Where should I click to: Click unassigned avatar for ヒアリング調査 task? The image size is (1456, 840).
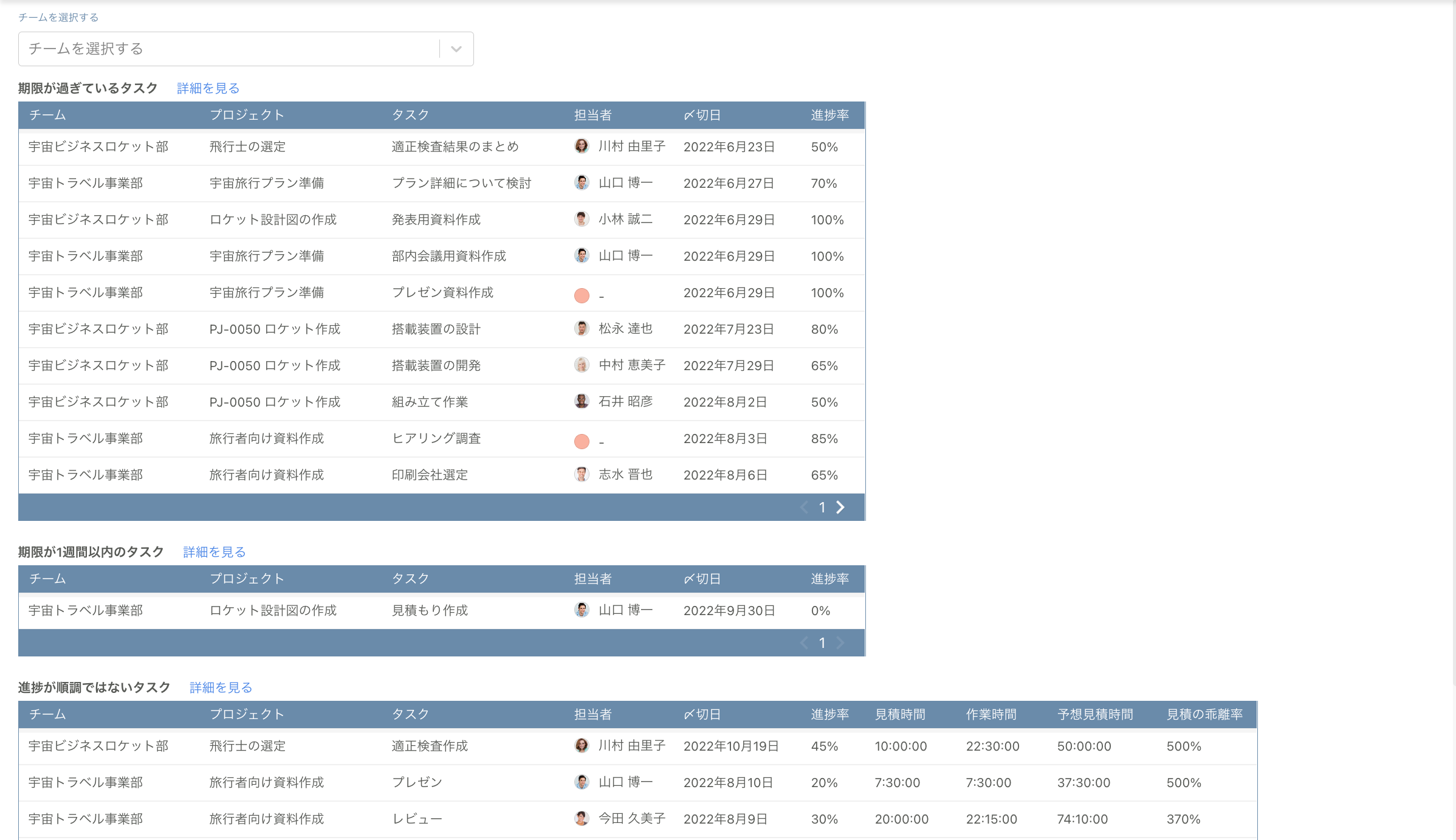pyautogui.click(x=582, y=441)
